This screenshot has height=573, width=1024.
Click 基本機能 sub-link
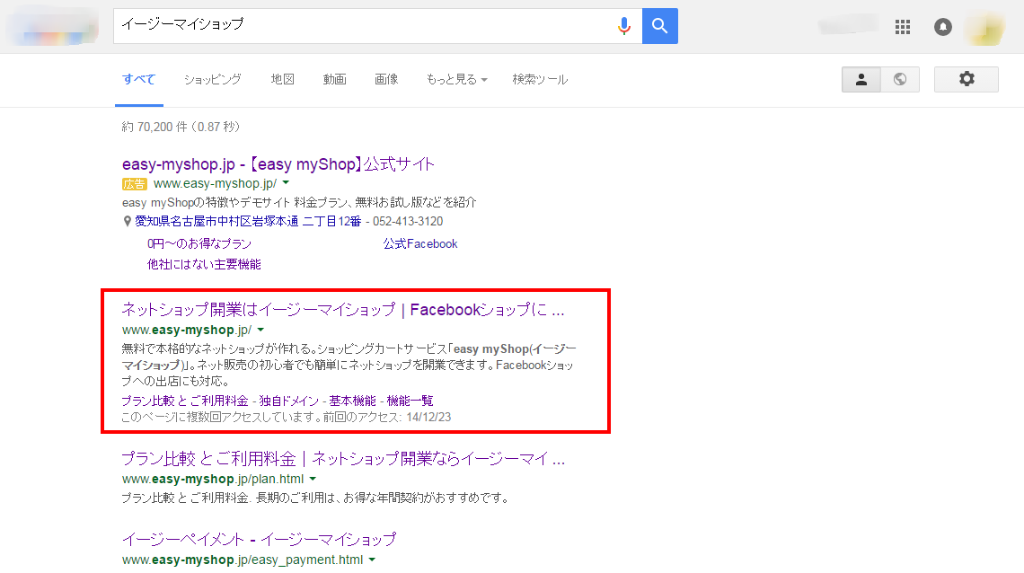[353, 401]
